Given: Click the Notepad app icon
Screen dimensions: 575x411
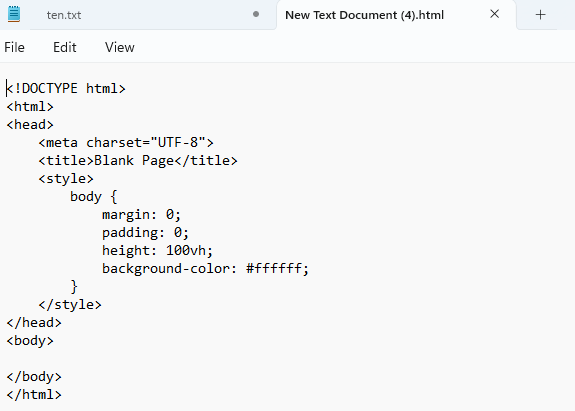Looking at the screenshot, I should (14, 14).
